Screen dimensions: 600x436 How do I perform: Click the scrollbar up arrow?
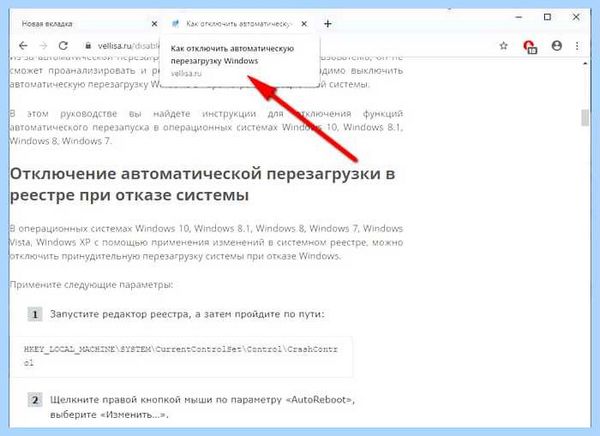tap(585, 63)
